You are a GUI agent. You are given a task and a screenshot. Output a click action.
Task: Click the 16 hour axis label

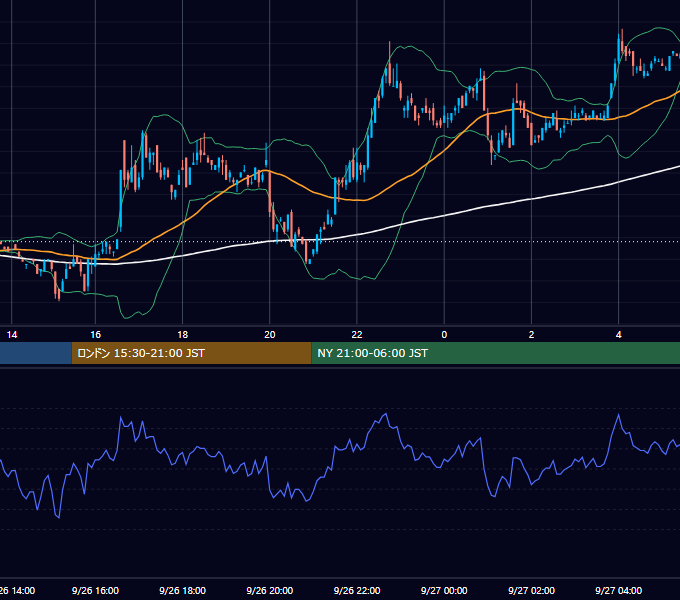pos(95,335)
